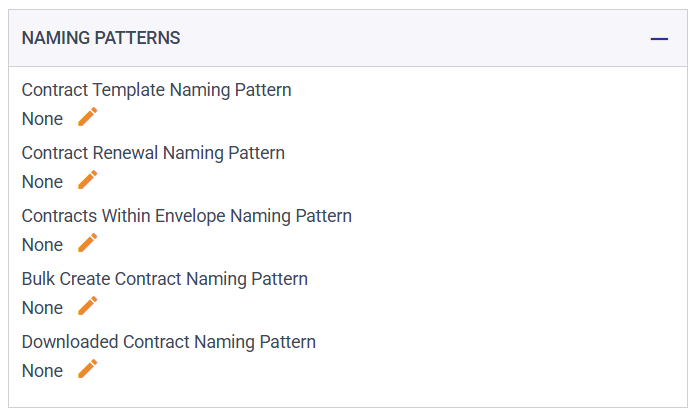
Task: Click the NAMING PATTERNS header title
Action: coord(101,38)
